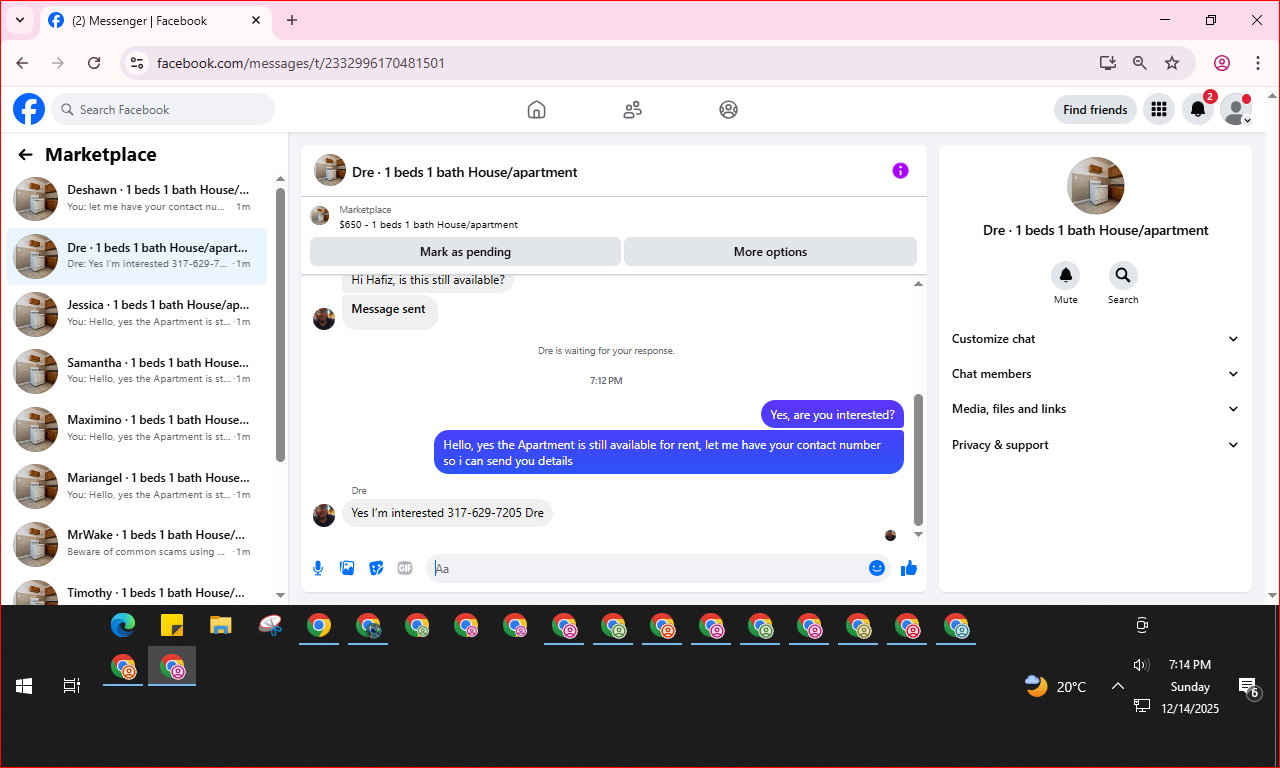Open the emoji picker smiley
Viewport: 1280px width, 768px height.
tap(877, 568)
